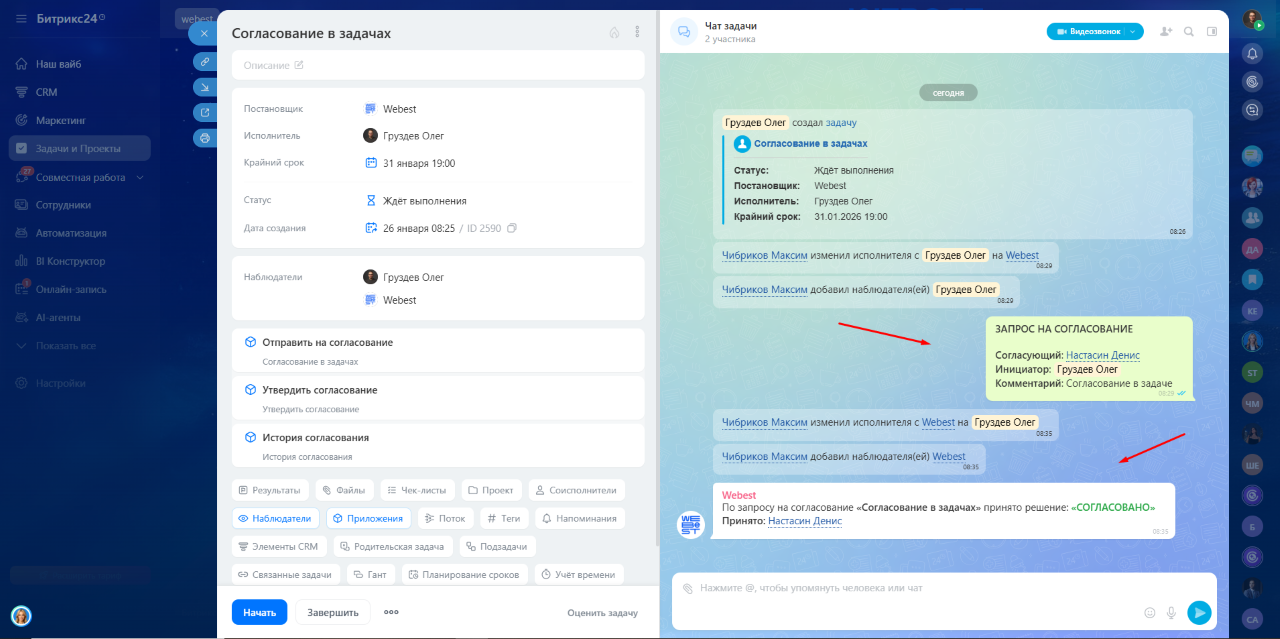This screenshot has height=639, width=1280.
Task: Expand the Видеозвонок dropdown arrow
Action: click(x=1133, y=31)
